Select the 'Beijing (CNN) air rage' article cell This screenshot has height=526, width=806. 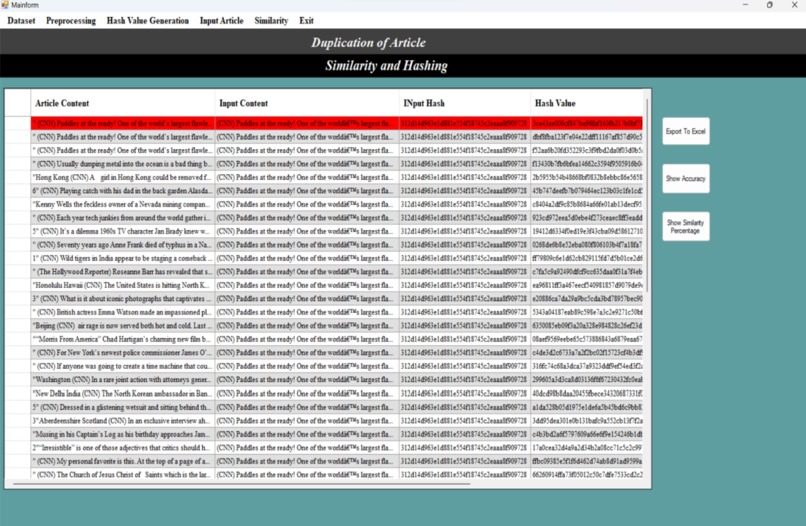[122, 326]
